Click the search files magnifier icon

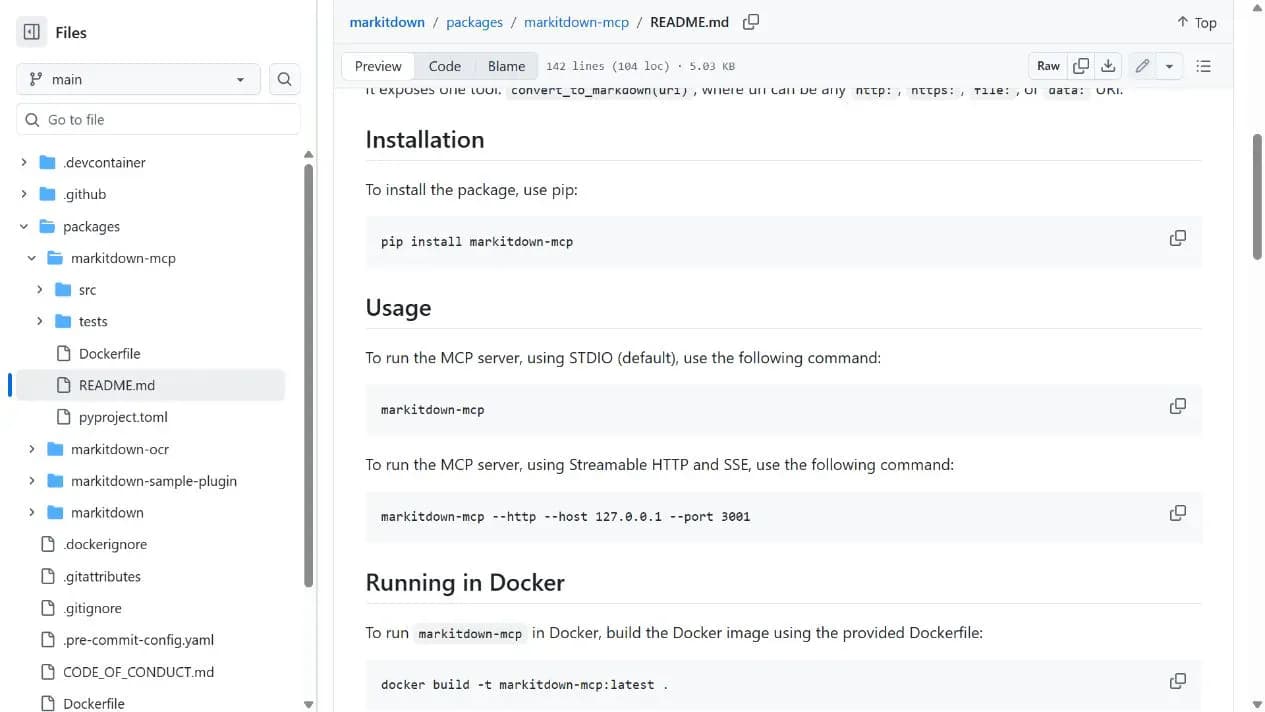click(x=284, y=79)
